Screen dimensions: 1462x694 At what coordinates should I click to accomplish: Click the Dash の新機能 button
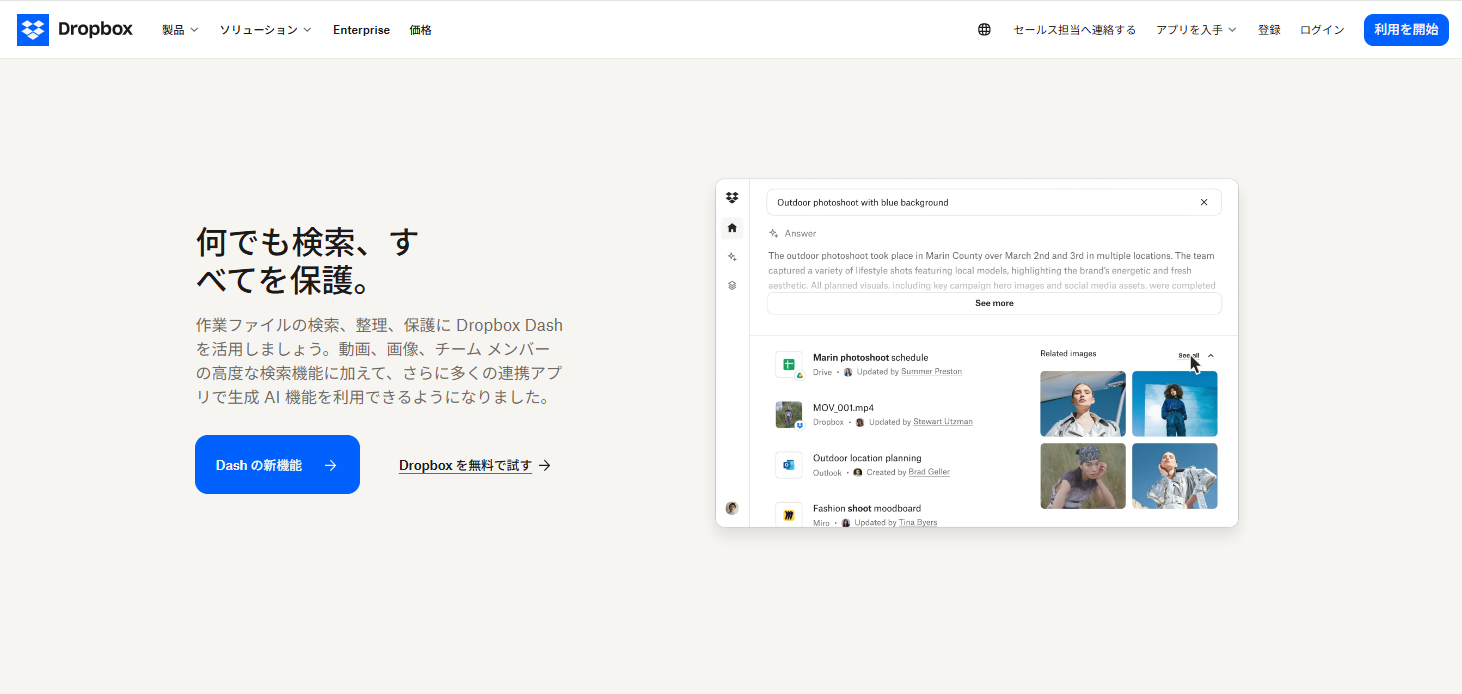[277, 465]
